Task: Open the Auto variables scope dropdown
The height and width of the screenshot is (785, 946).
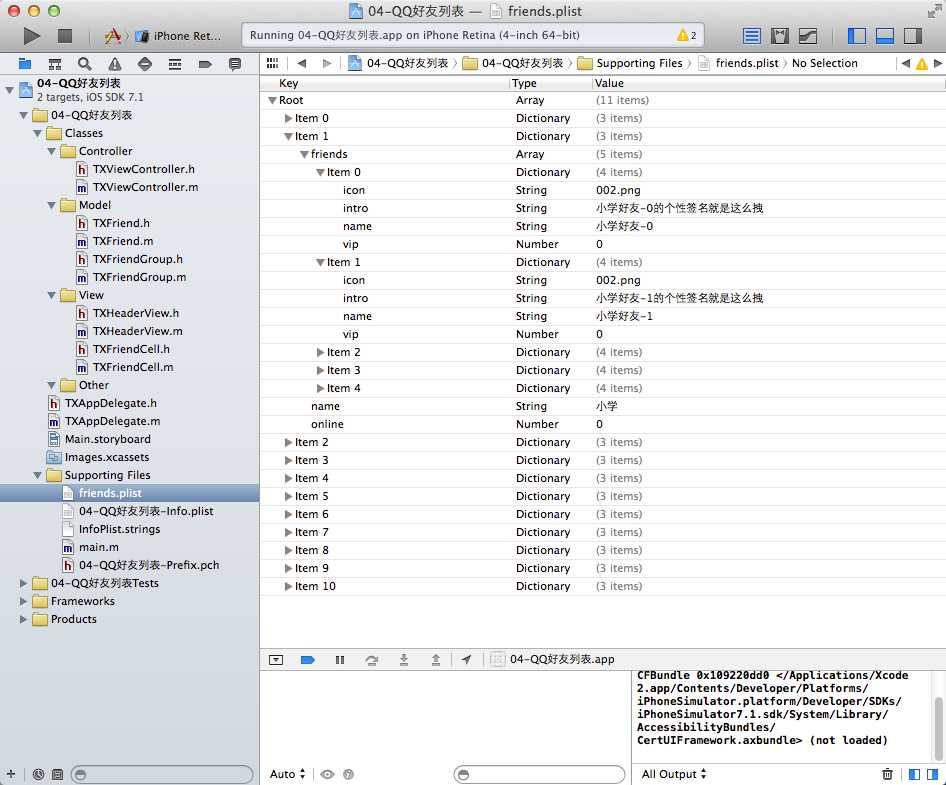Action: [288, 774]
